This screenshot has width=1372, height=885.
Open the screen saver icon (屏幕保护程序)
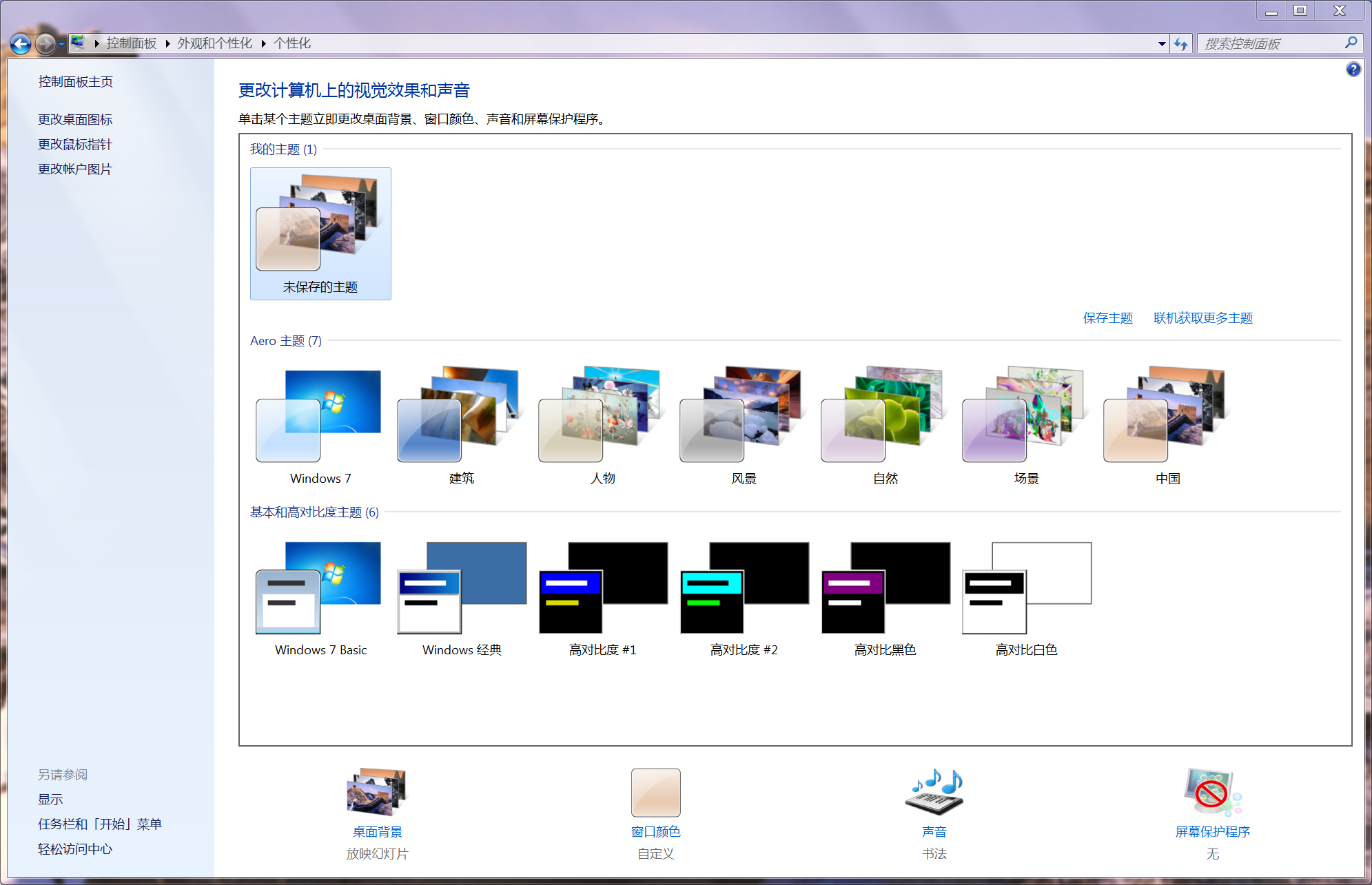click(x=1211, y=792)
